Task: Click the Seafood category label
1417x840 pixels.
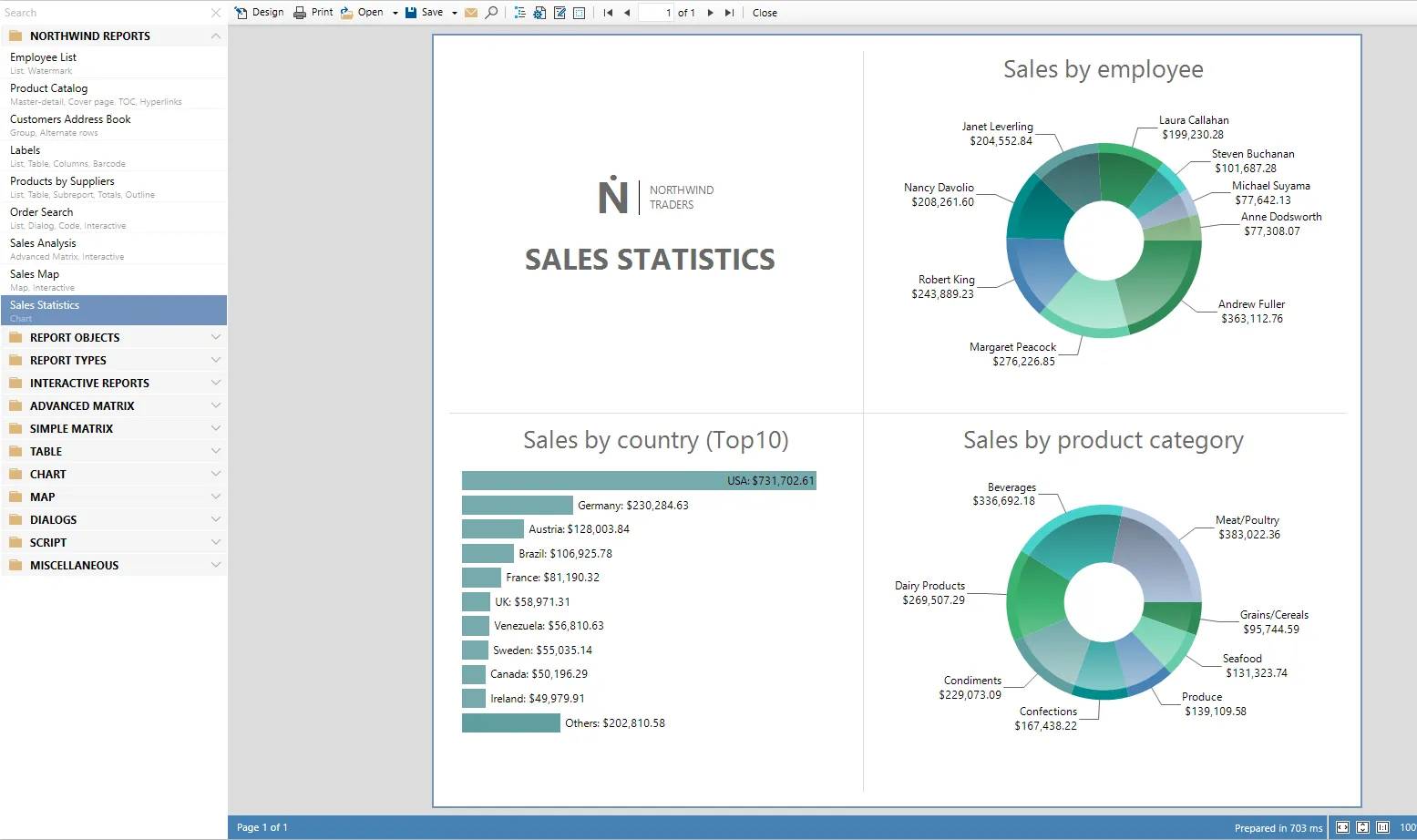Action: 1256,665
